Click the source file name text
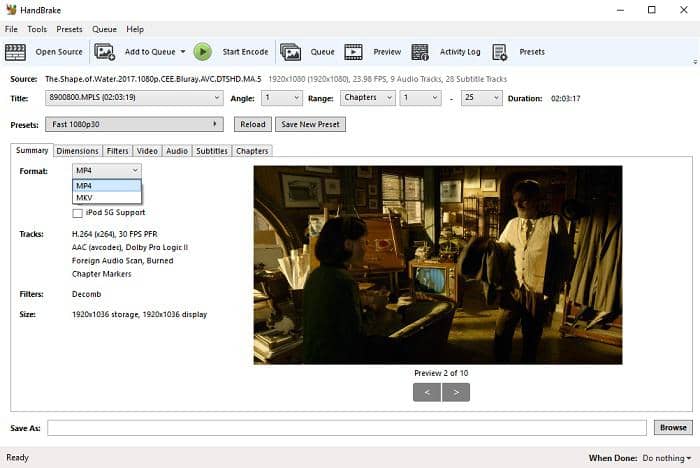 153,79
